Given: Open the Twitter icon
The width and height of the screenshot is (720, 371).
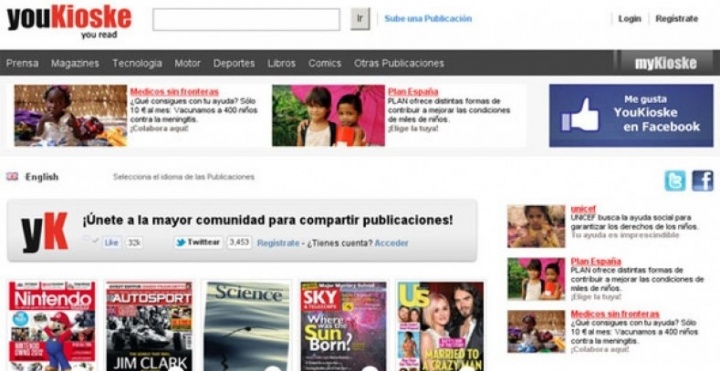Looking at the screenshot, I should coord(675,181).
